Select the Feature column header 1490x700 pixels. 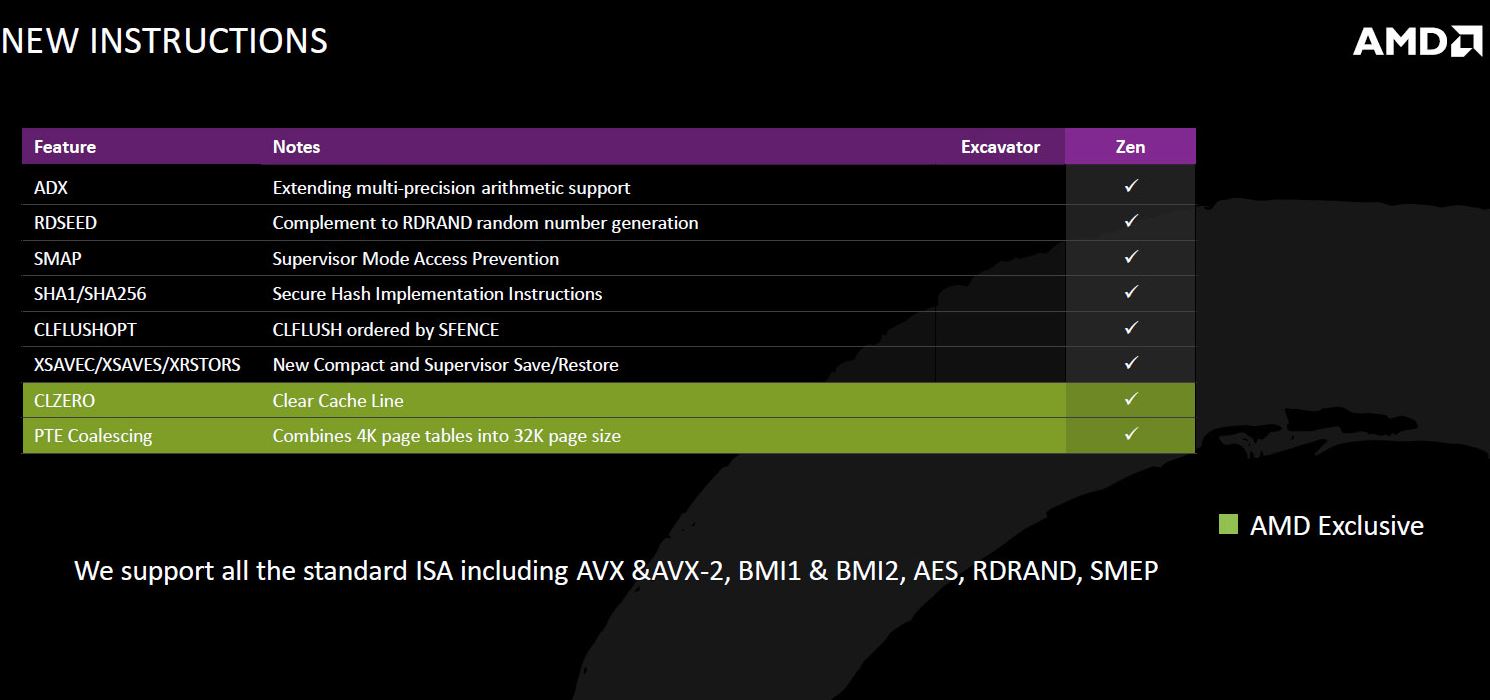pos(65,147)
